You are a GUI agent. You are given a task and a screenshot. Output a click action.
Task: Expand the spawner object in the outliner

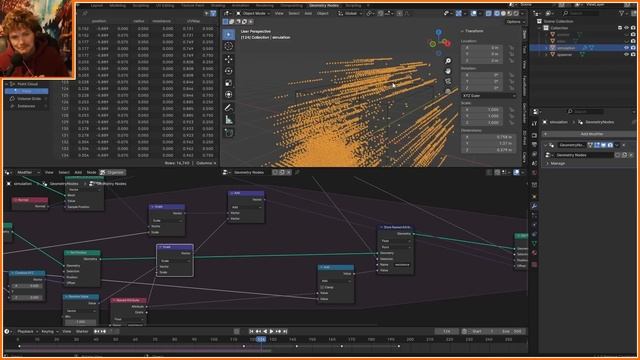point(547,54)
